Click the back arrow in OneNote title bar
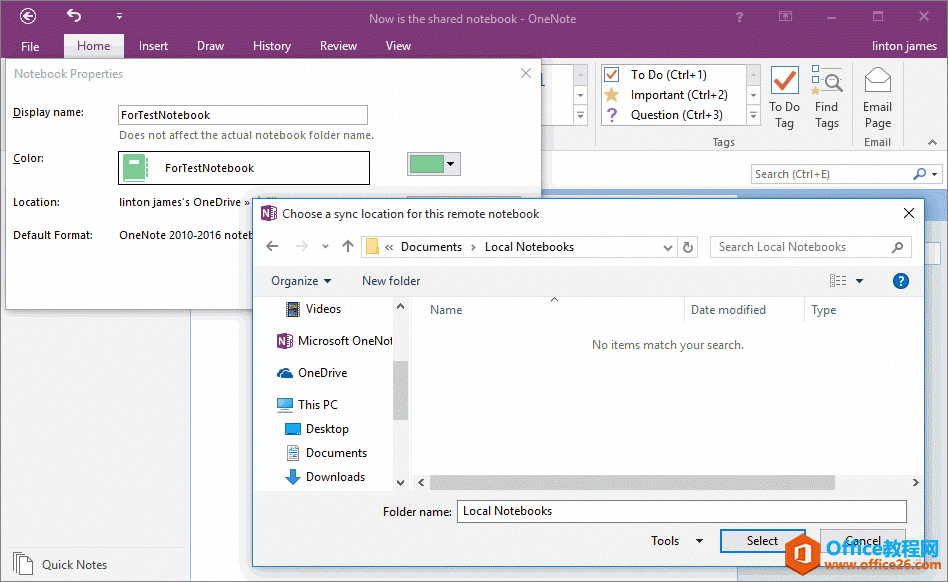 tap(28, 16)
